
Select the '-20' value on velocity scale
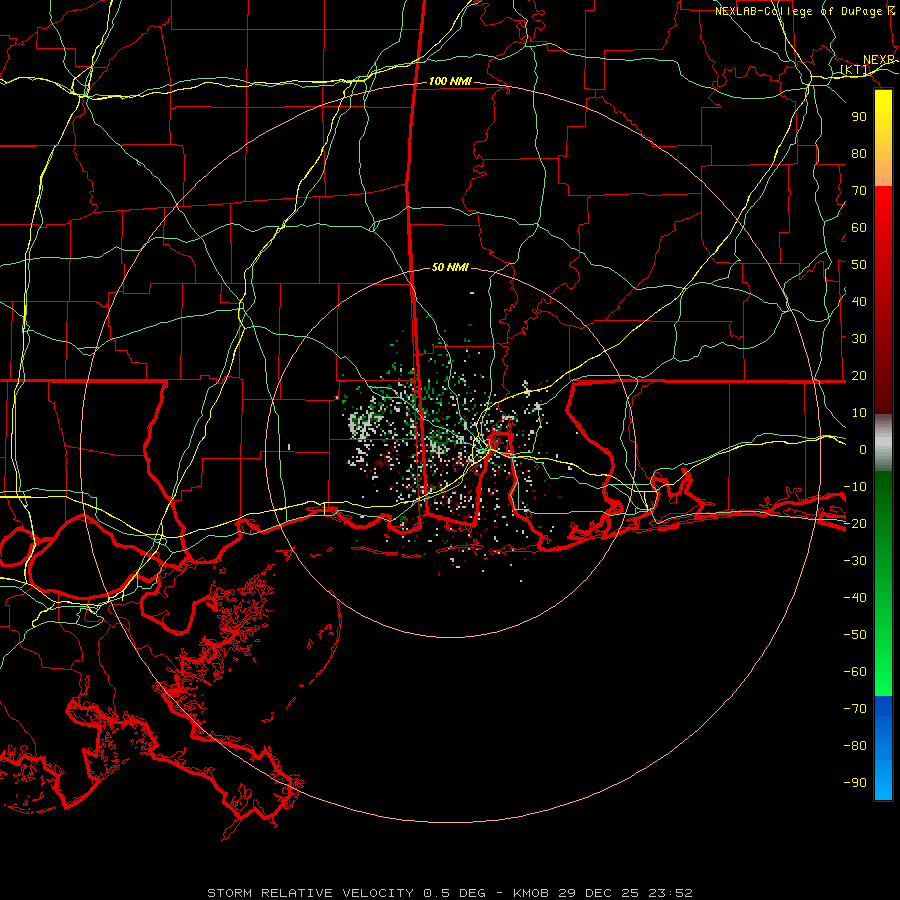(x=855, y=523)
